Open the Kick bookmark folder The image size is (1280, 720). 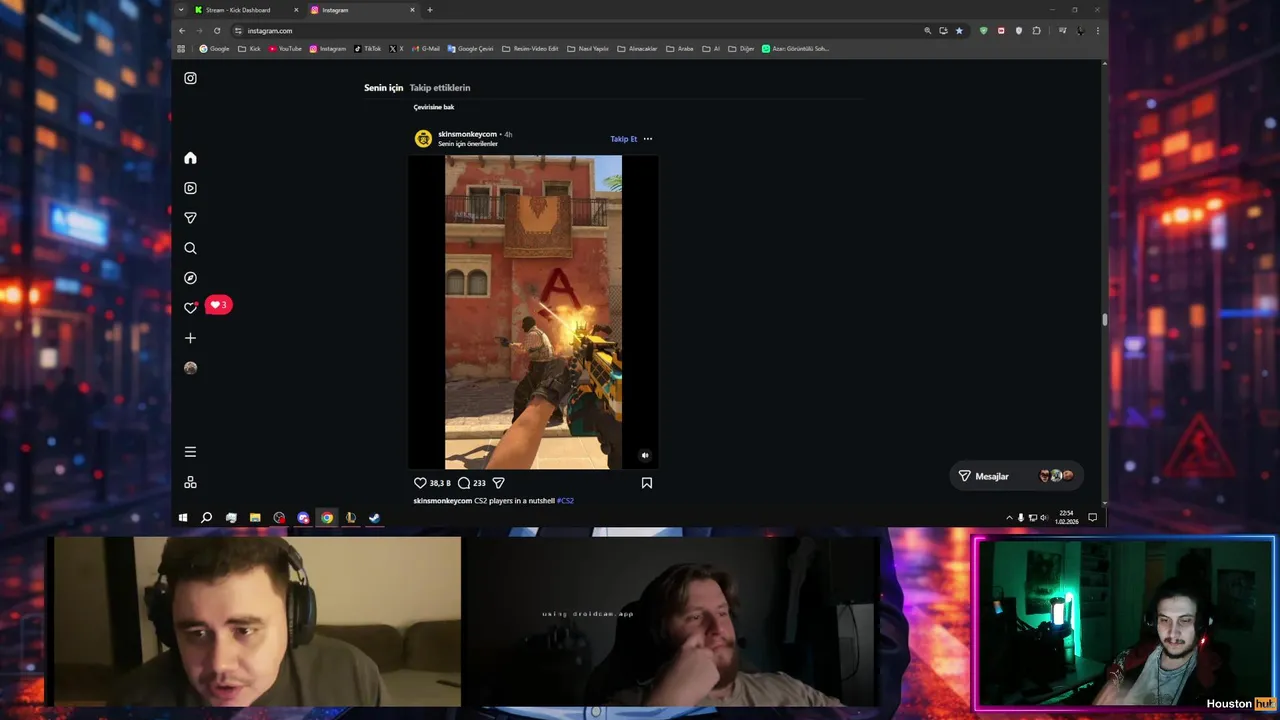pyautogui.click(x=249, y=48)
